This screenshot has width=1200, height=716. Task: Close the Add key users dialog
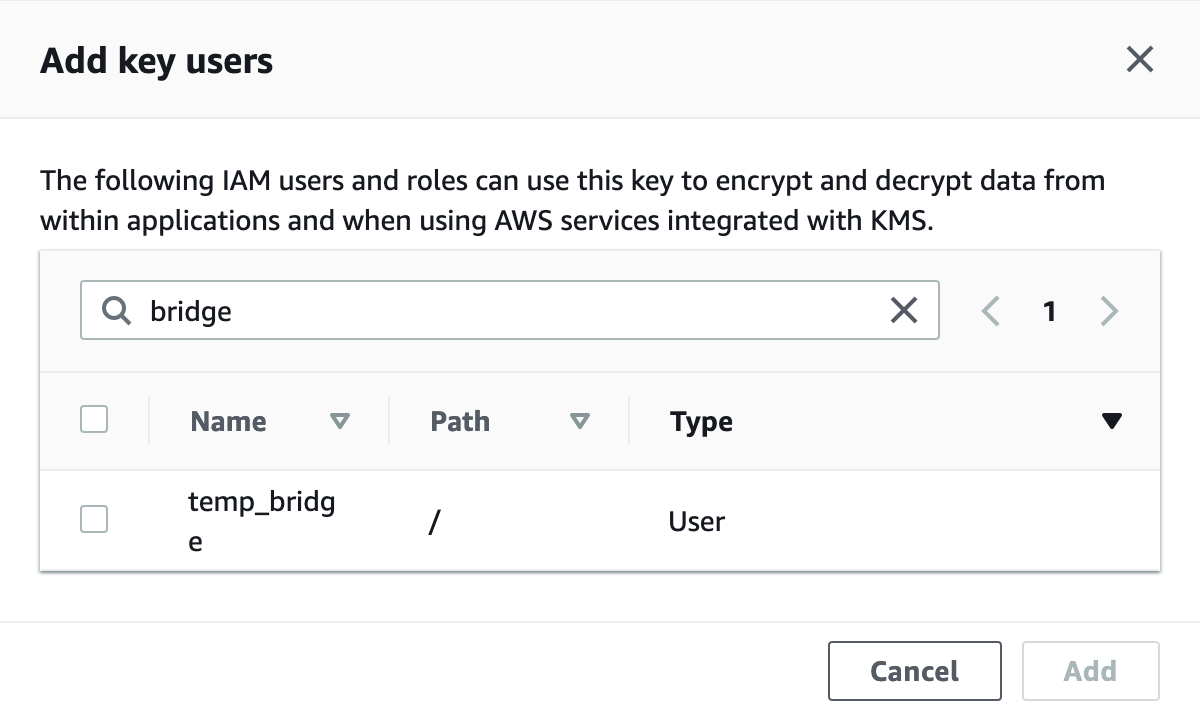point(1139,60)
